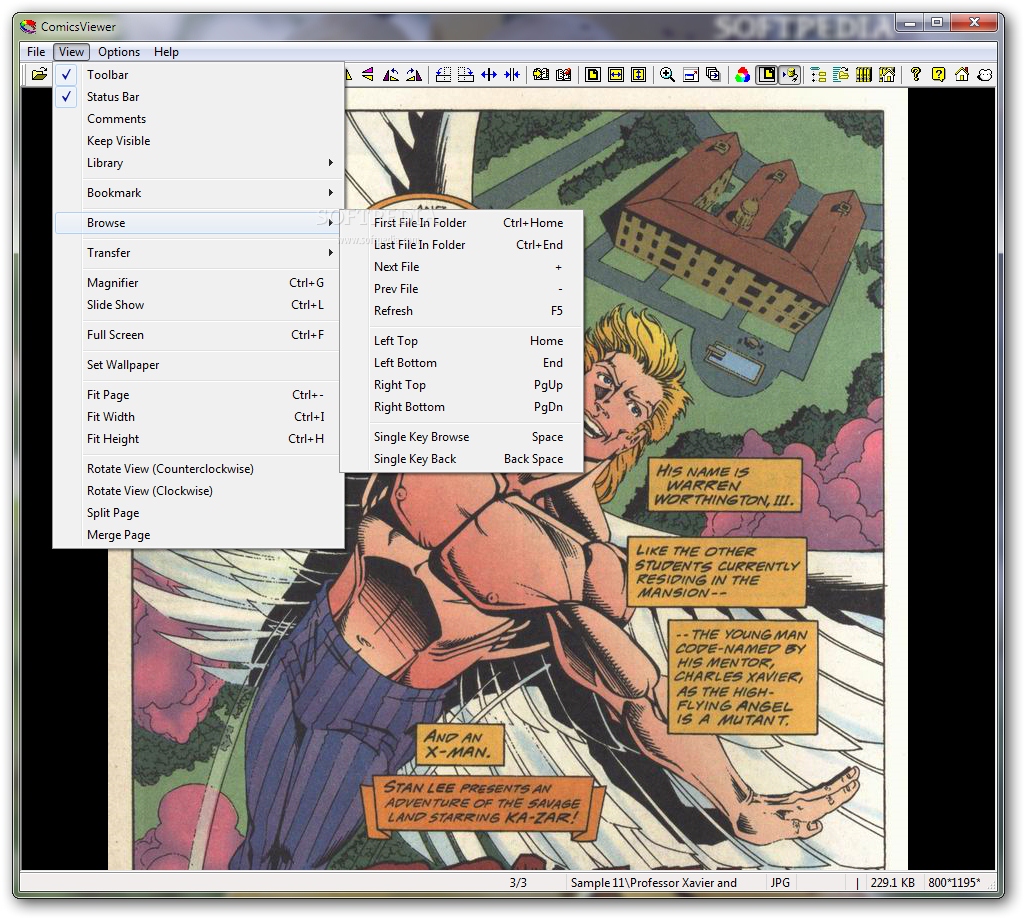1025x919 pixels.
Task: Click Refresh in Browse submenu
Action: (x=462, y=311)
